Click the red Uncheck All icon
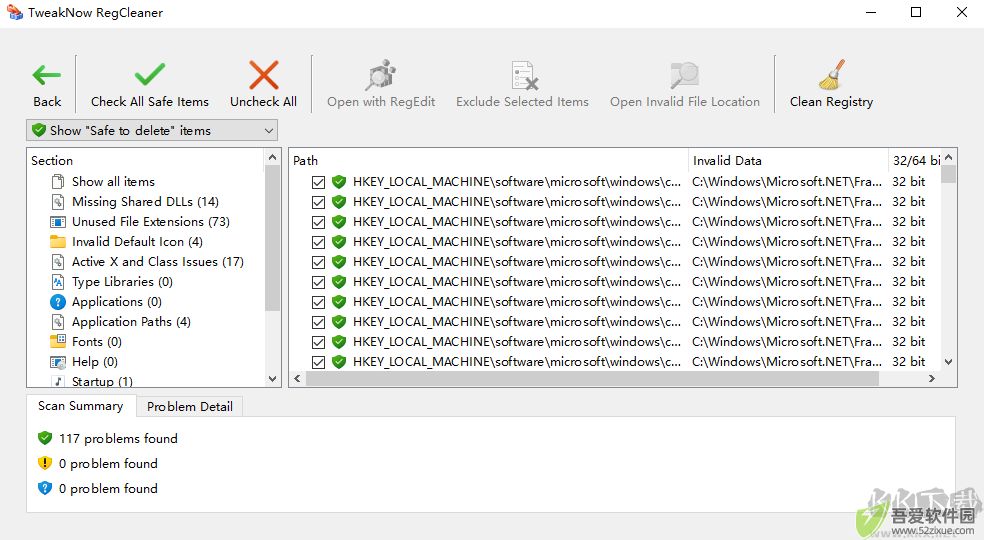Viewport: 984px width, 540px height. click(264, 75)
